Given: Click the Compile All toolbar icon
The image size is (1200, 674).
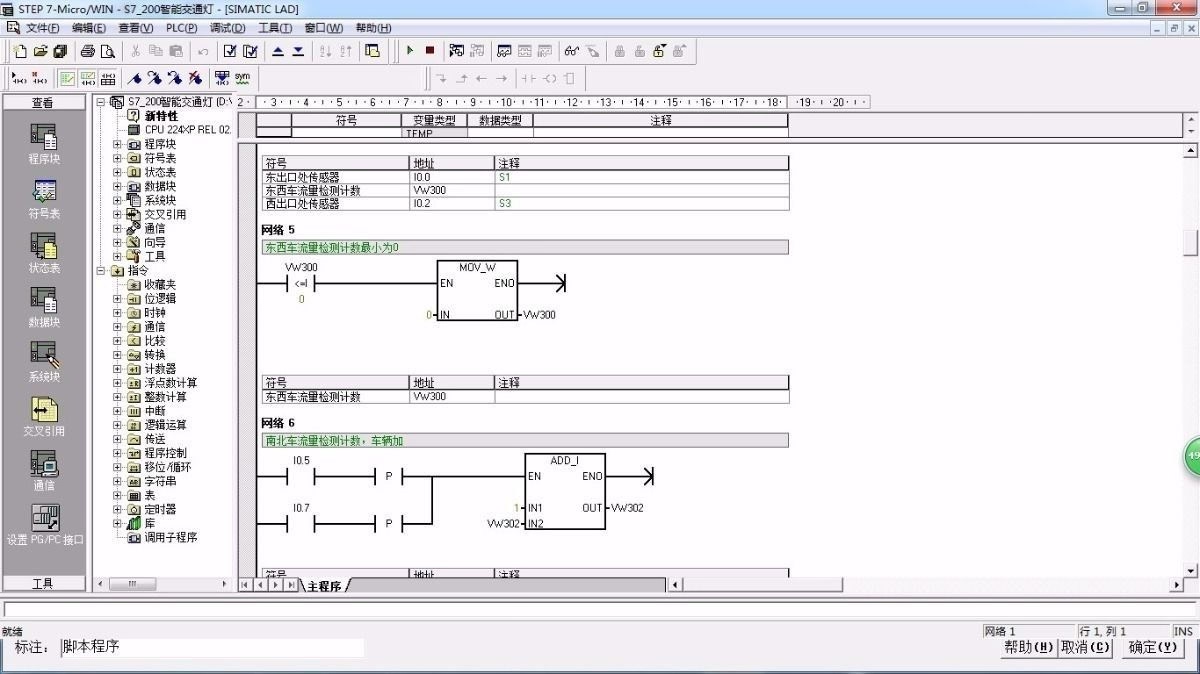Looking at the screenshot, I should [250, 51].
